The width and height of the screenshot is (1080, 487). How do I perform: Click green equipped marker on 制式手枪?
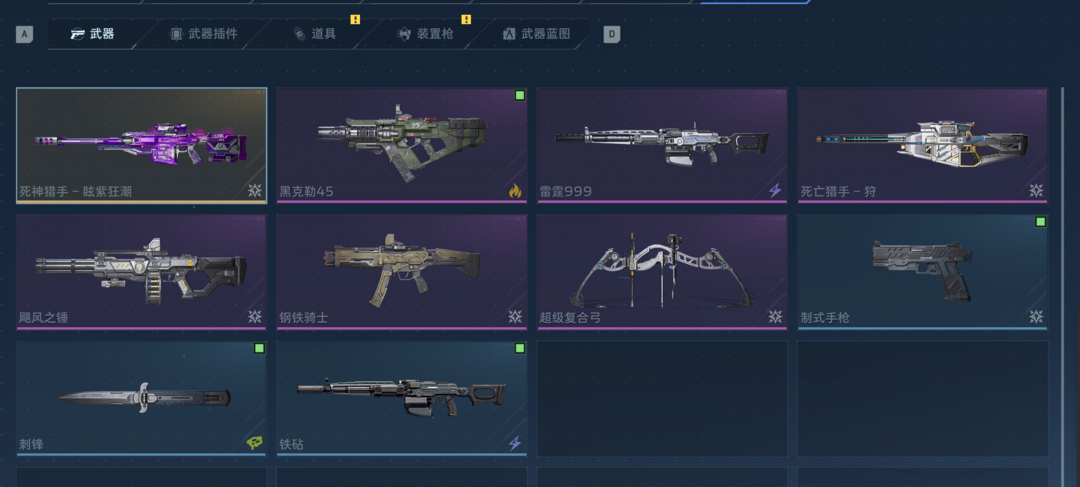1041,222
